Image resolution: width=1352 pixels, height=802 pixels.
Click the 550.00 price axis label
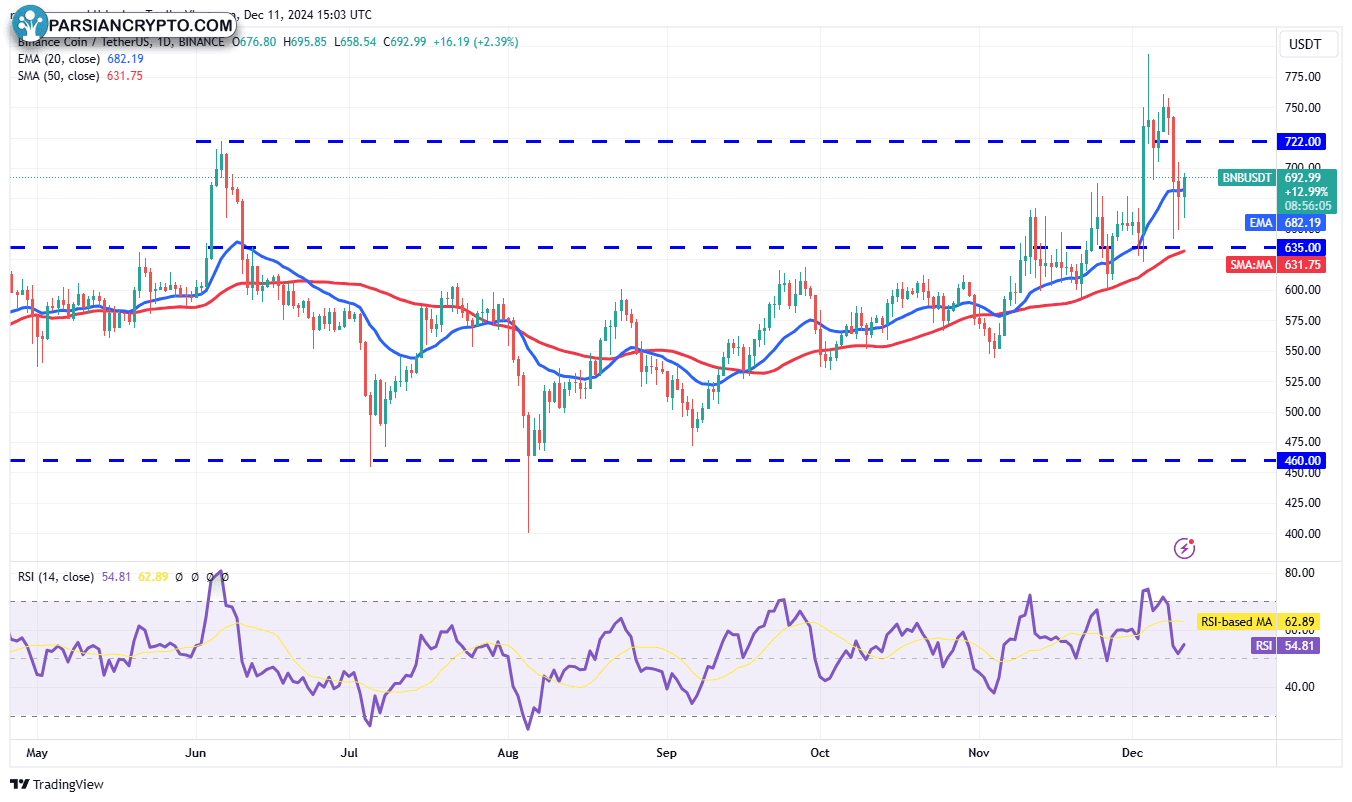[x=1303, y=351]
